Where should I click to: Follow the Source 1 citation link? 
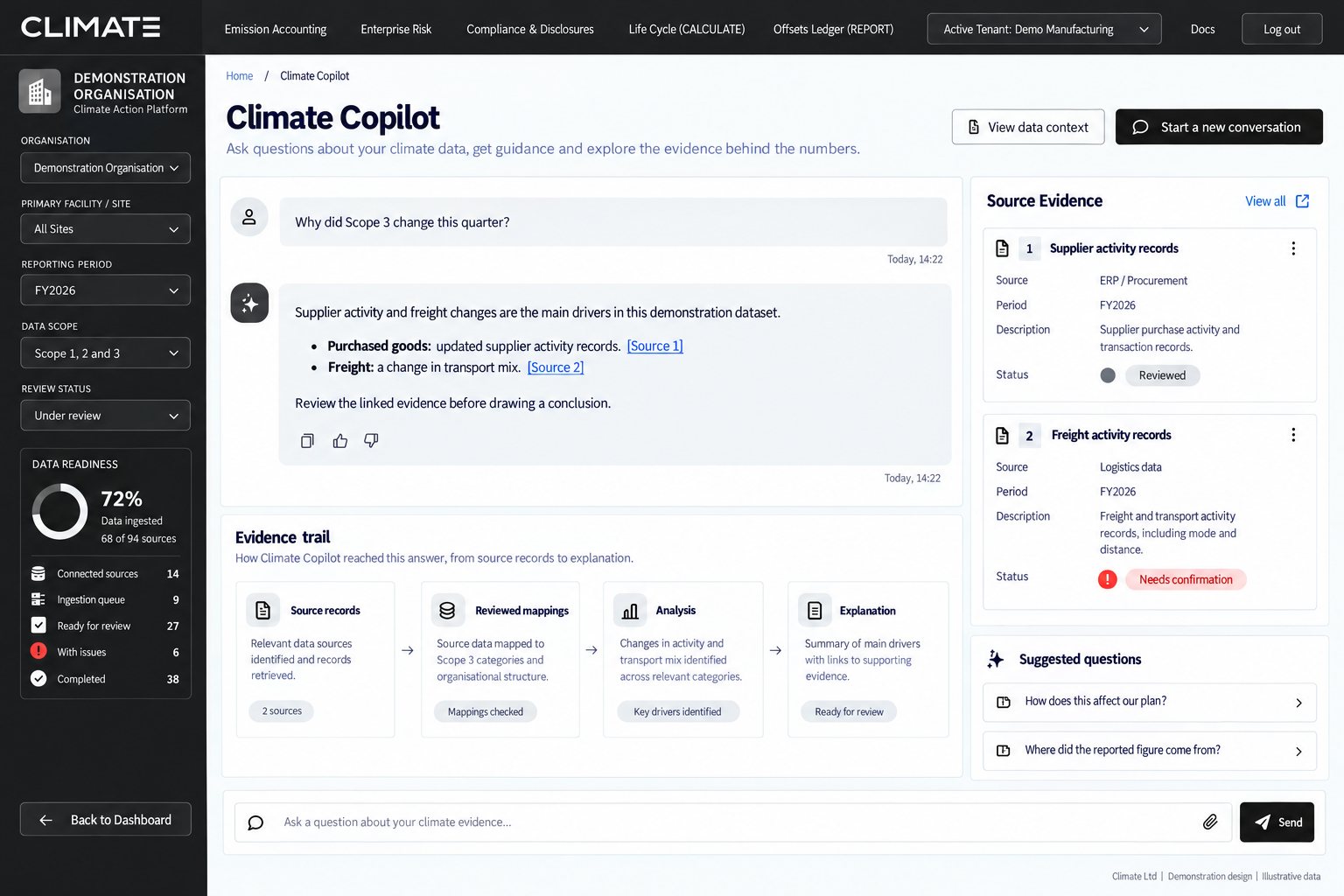coord(655,346)
